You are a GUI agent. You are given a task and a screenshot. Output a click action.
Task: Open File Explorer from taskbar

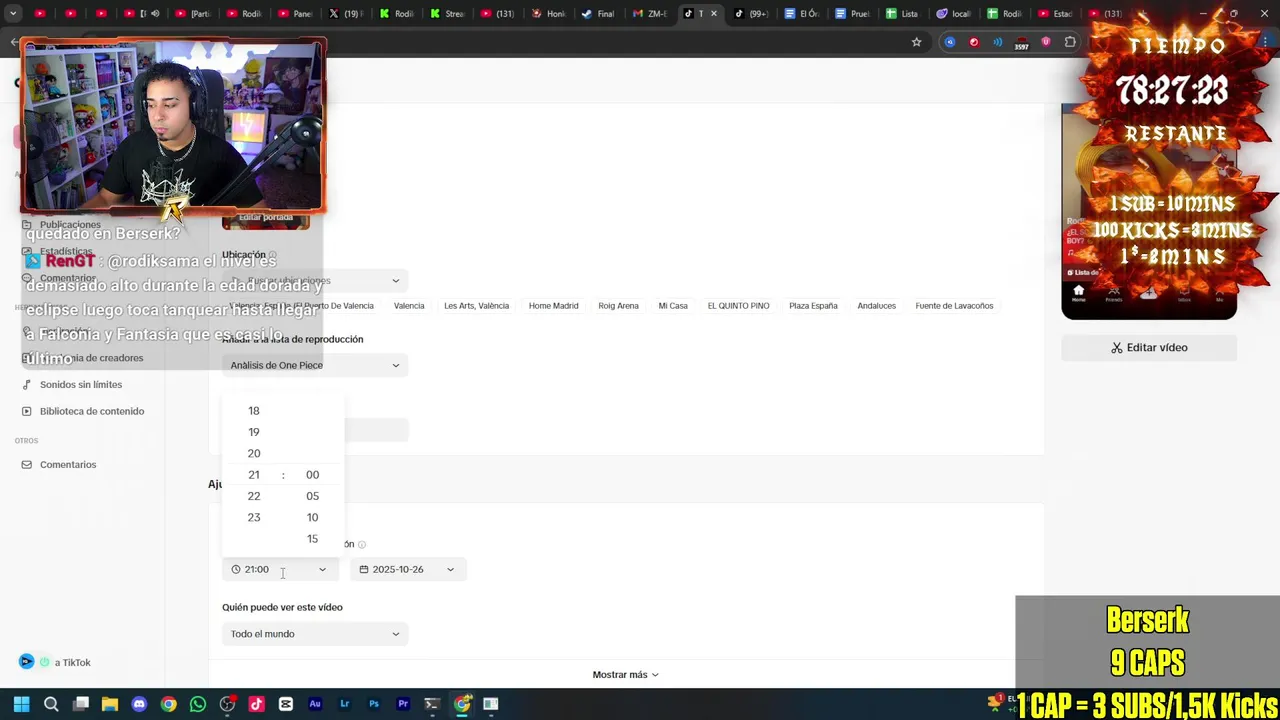click(x=110, y=704)
